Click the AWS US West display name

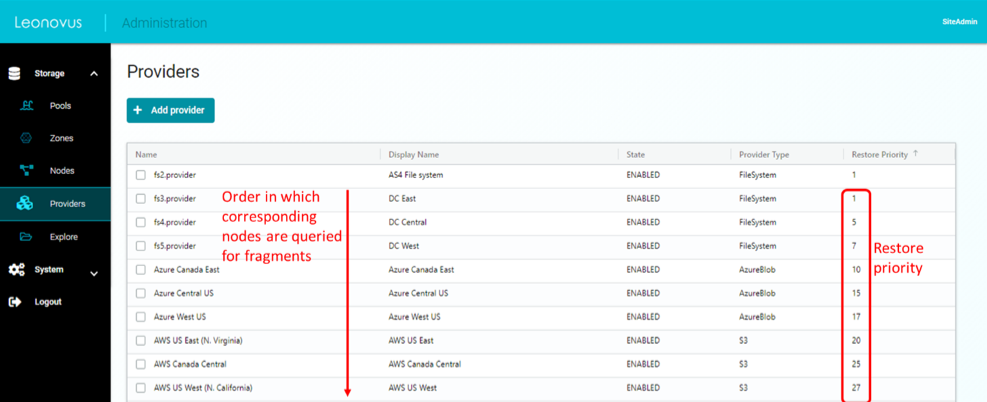[x=412, y=388]
